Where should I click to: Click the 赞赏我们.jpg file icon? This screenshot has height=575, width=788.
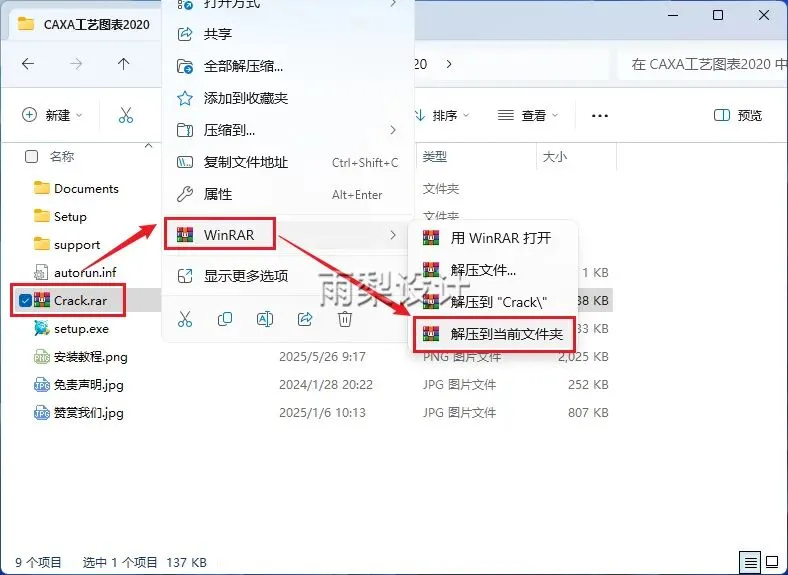pos(42,413)
